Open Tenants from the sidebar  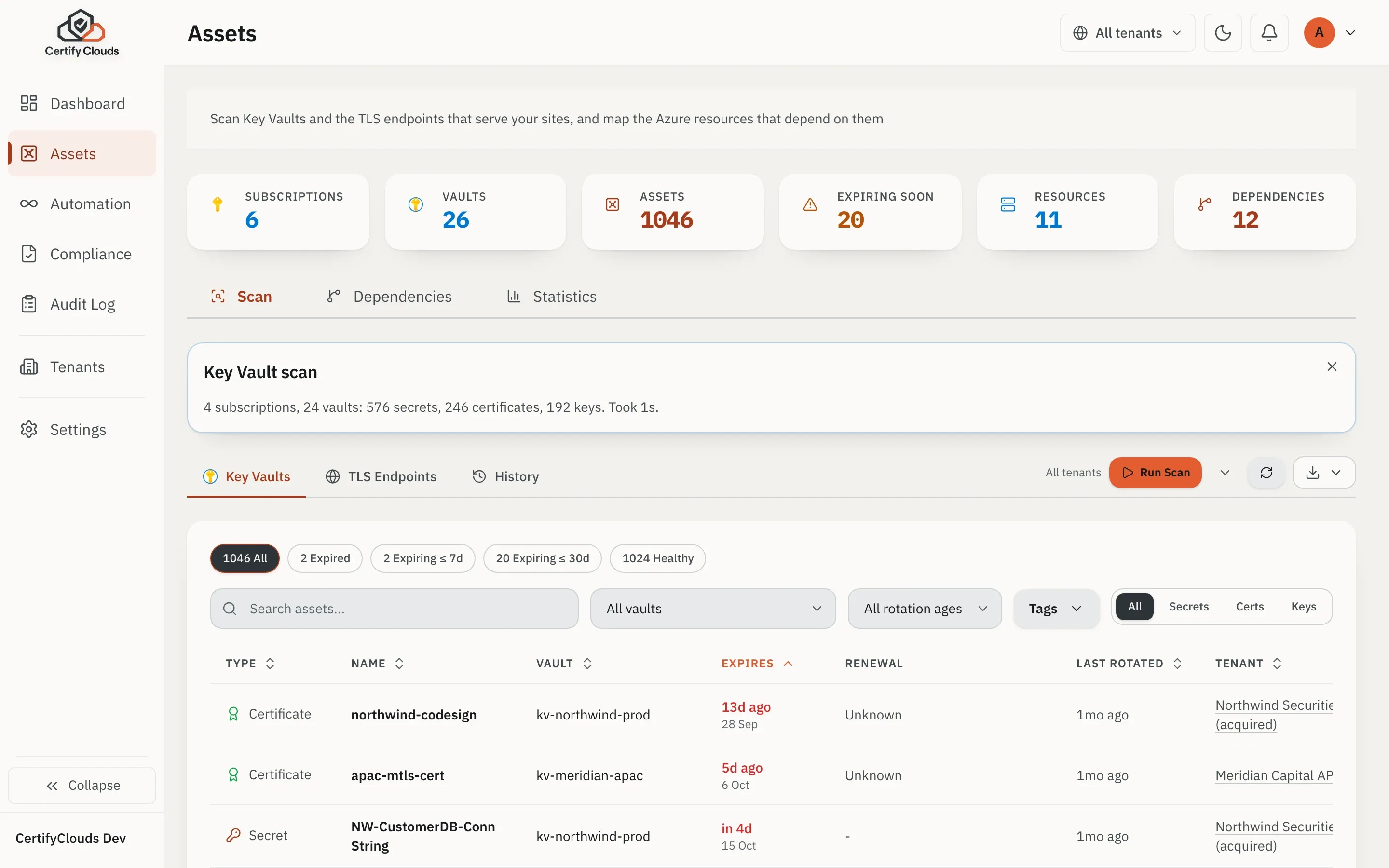click(82, 366)
